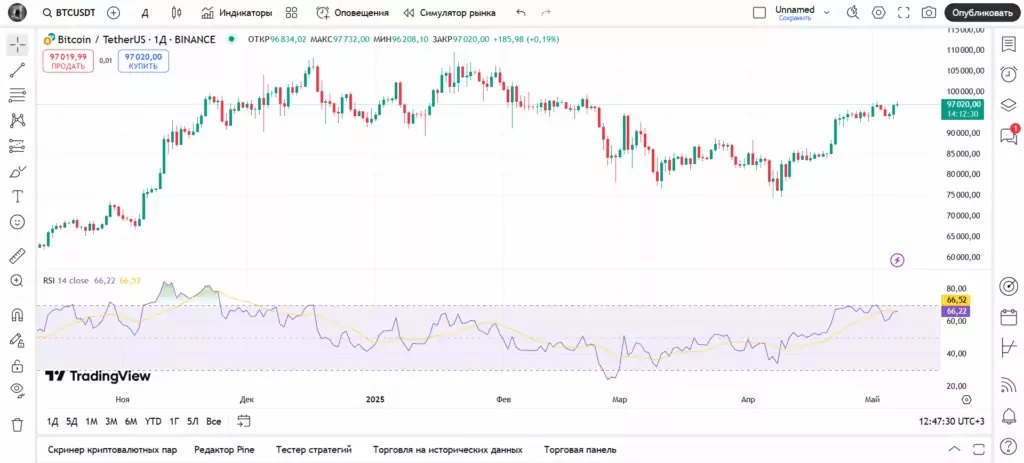
Task: Toggle lock all drawings
Action: [x=18, y=366]
